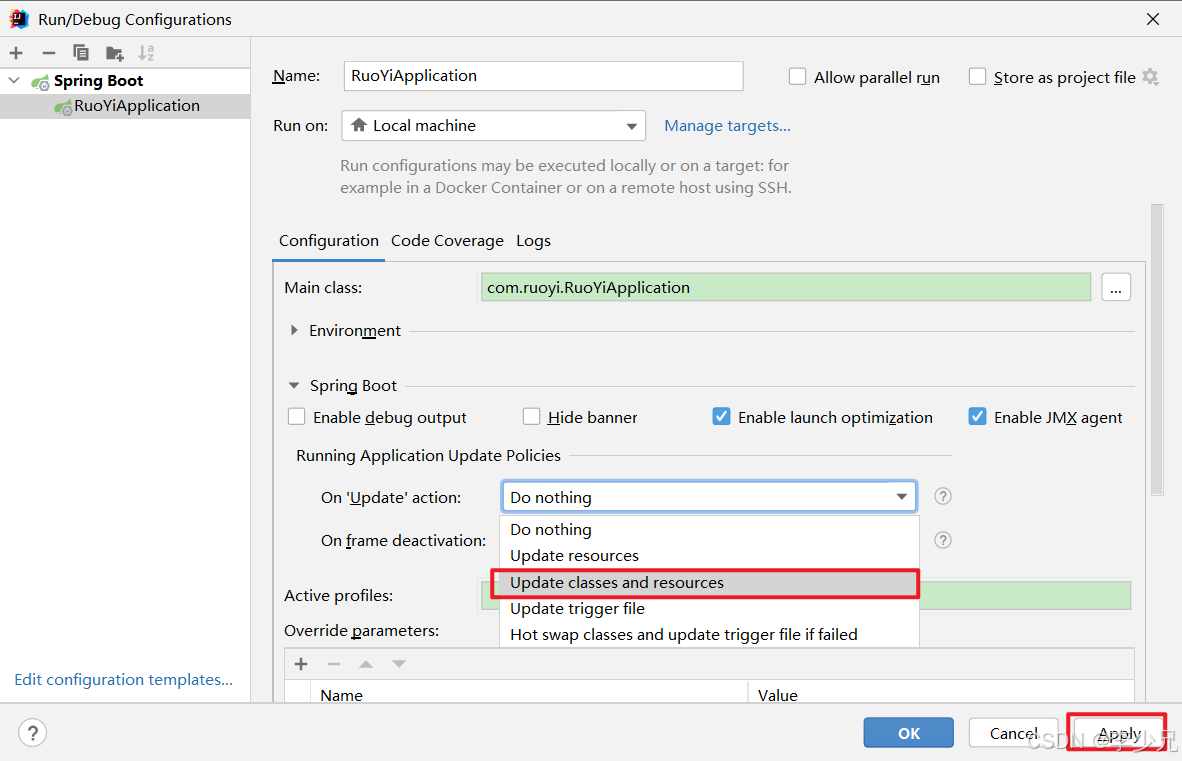Choose Update resources option
Image resolution: width=1182 pixels, height=761 pixels.
click(x=709, y=556)
